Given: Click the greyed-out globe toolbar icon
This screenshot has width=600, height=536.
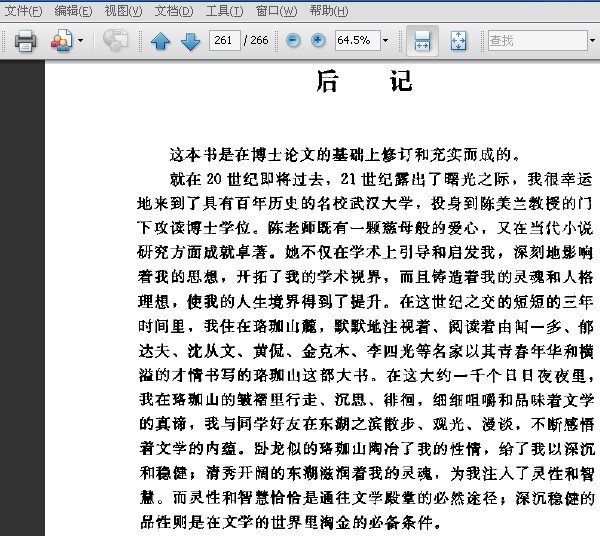Looking at the screenshot, I should point(116,40).
